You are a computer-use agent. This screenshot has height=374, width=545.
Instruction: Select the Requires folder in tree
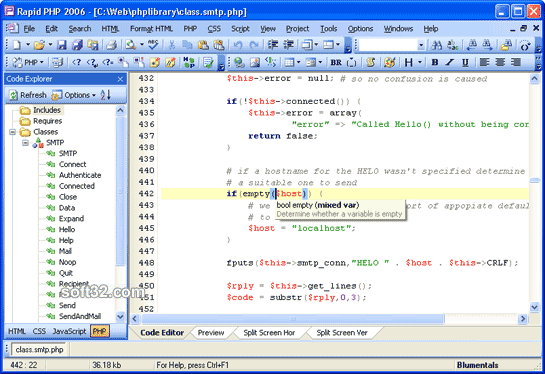47,121
